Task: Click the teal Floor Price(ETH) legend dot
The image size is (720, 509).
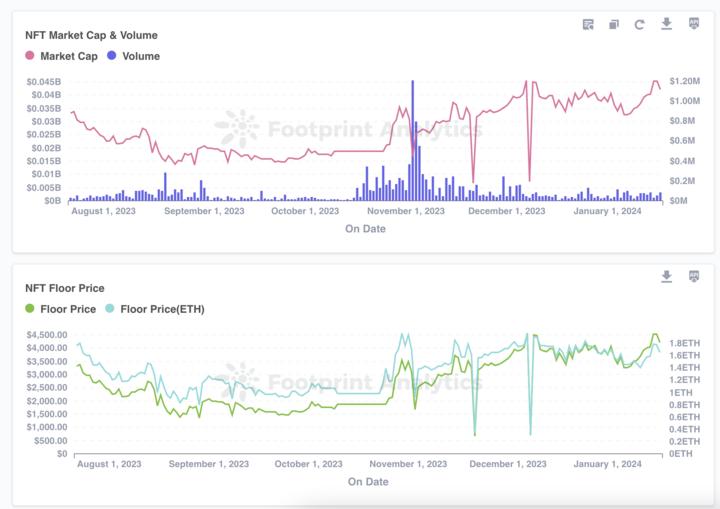Action: (110, 309)
